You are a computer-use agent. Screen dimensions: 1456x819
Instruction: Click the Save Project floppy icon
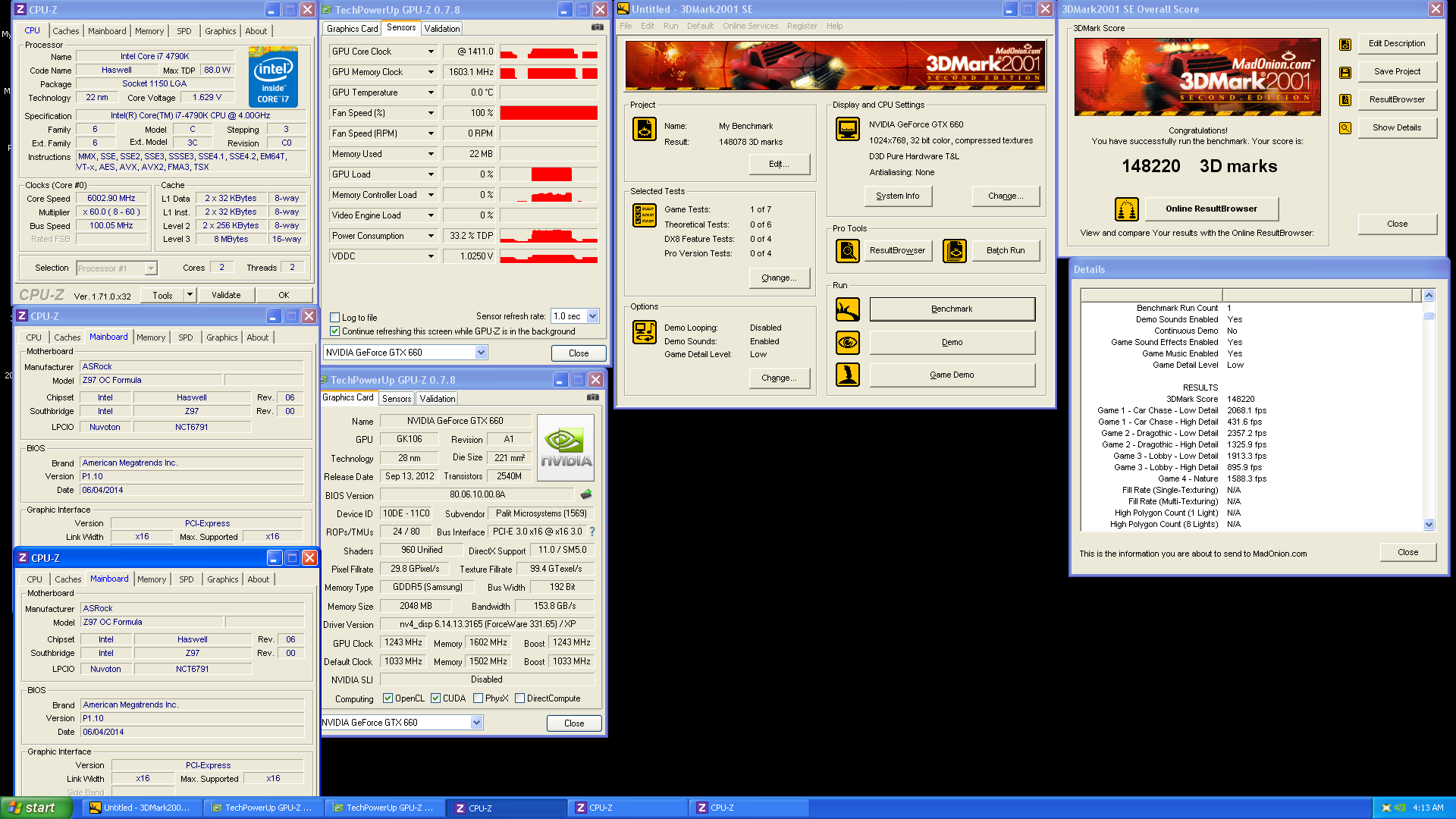pos(1345,72)
